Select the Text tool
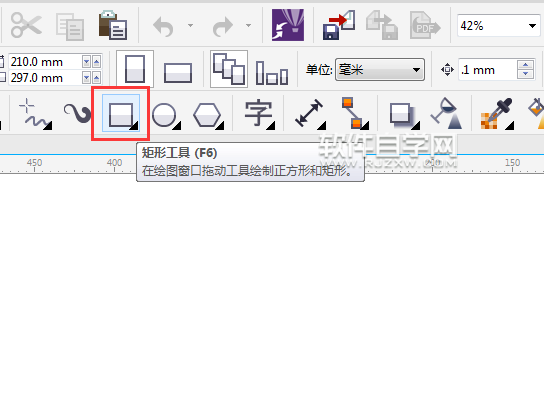Screen dimensions: 544x394 point(259,114)
